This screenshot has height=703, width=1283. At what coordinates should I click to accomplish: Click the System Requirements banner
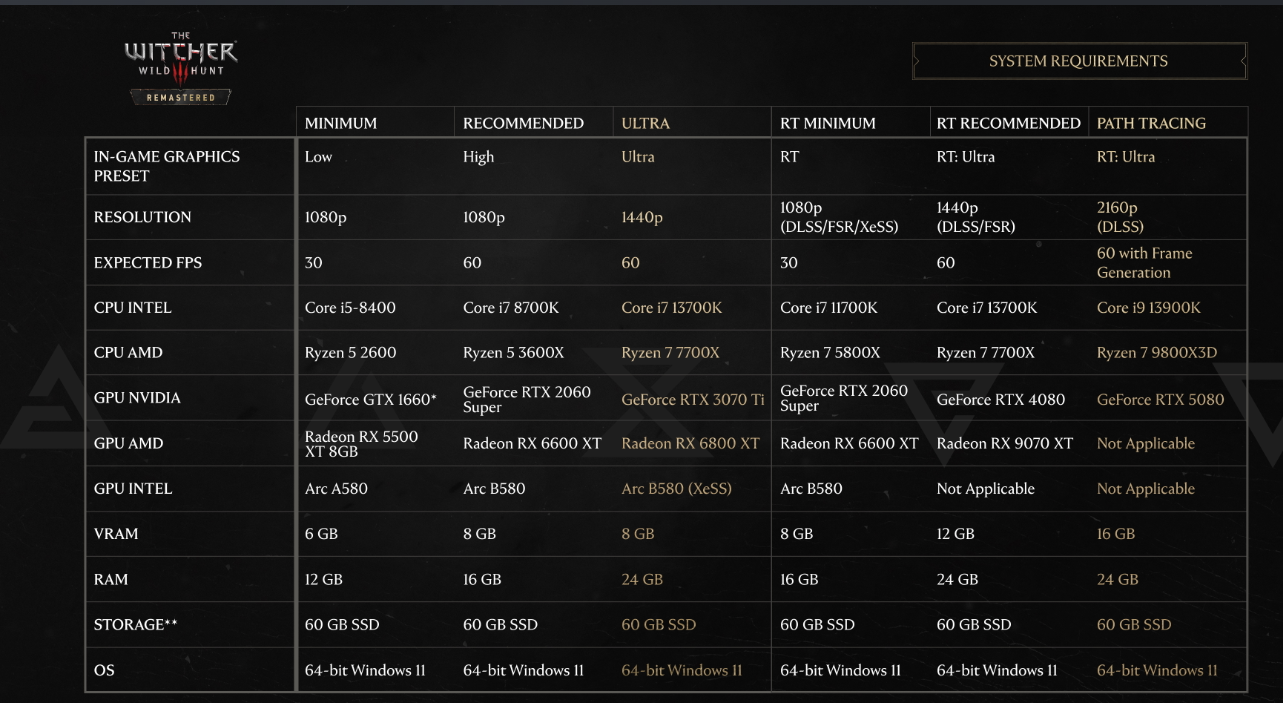(x=1079, y=61)
